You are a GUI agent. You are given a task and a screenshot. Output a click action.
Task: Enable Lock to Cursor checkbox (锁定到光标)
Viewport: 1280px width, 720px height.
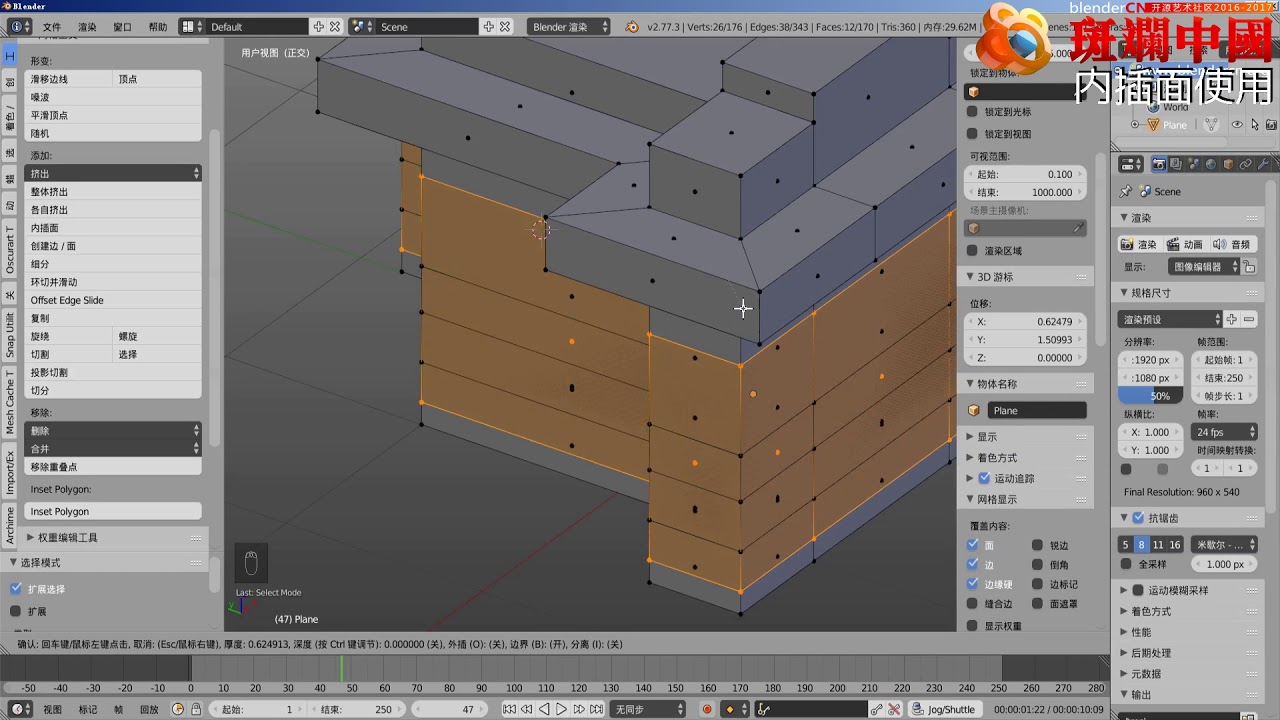click(972, 112)
